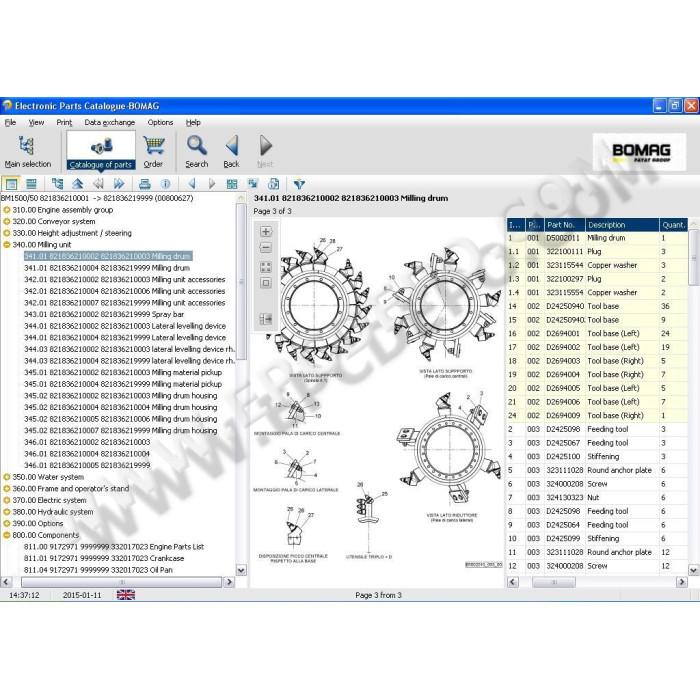The image size is (700, 700).
Task: Expand 320.00 Conveyor system node
Action: (6, 221)
